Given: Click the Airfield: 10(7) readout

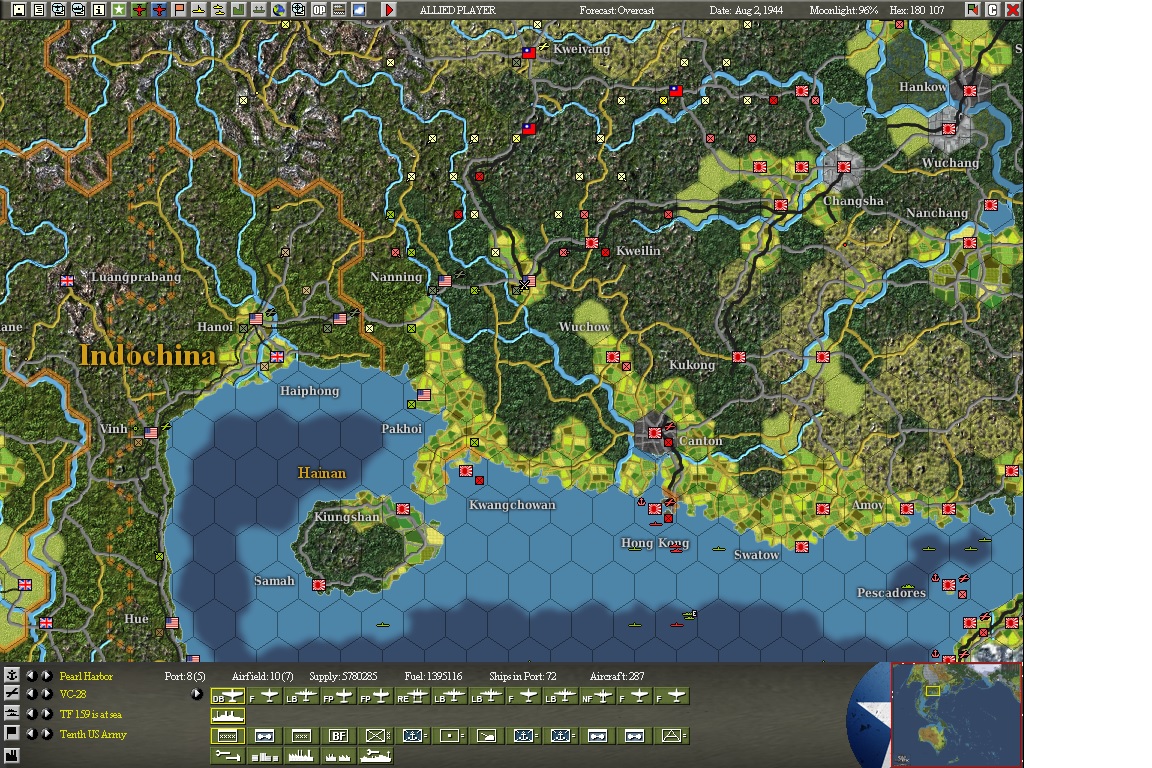Looking at the screenshot, I should click(262, 676).
